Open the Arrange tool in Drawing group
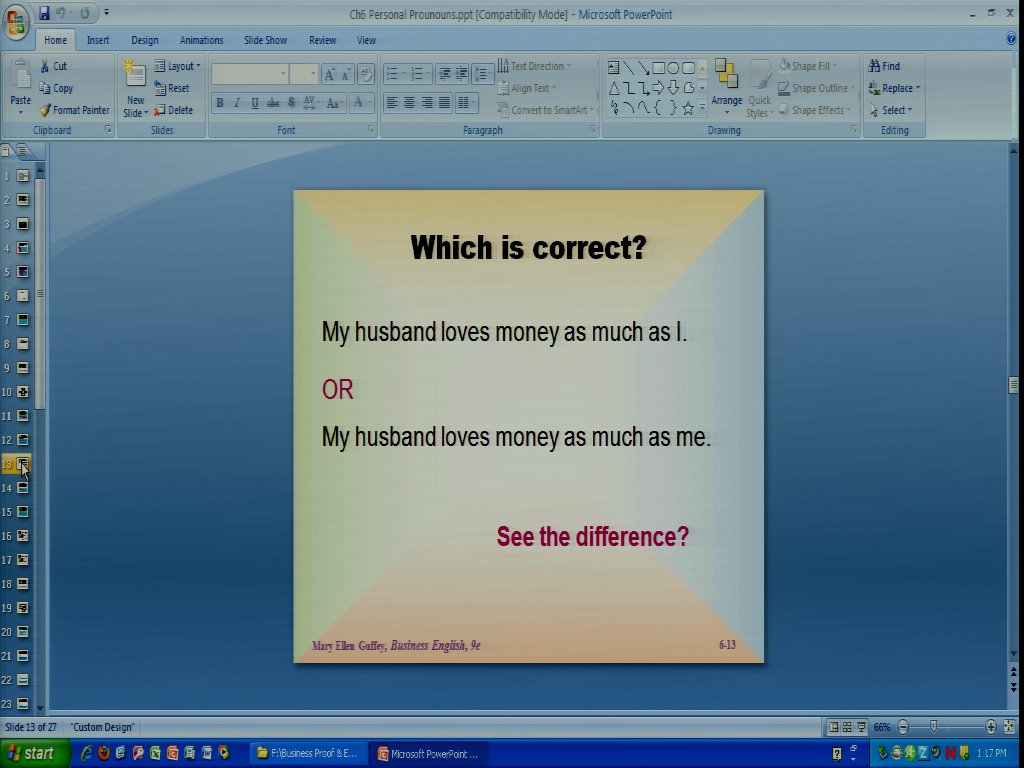 pos(727,85)
